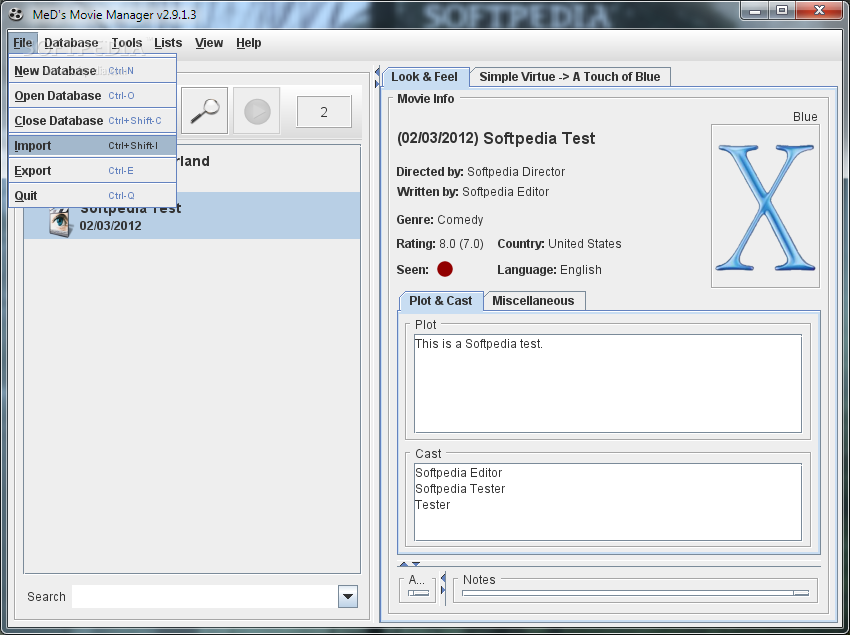Click the Language value English

[x=581, y=270]
